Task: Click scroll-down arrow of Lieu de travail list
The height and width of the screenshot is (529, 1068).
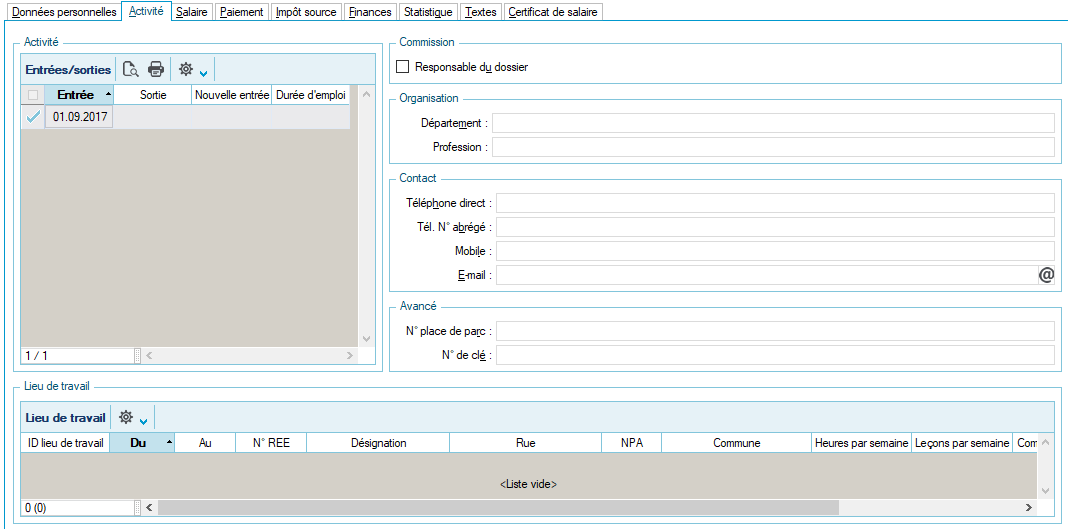Action: 1046,491
